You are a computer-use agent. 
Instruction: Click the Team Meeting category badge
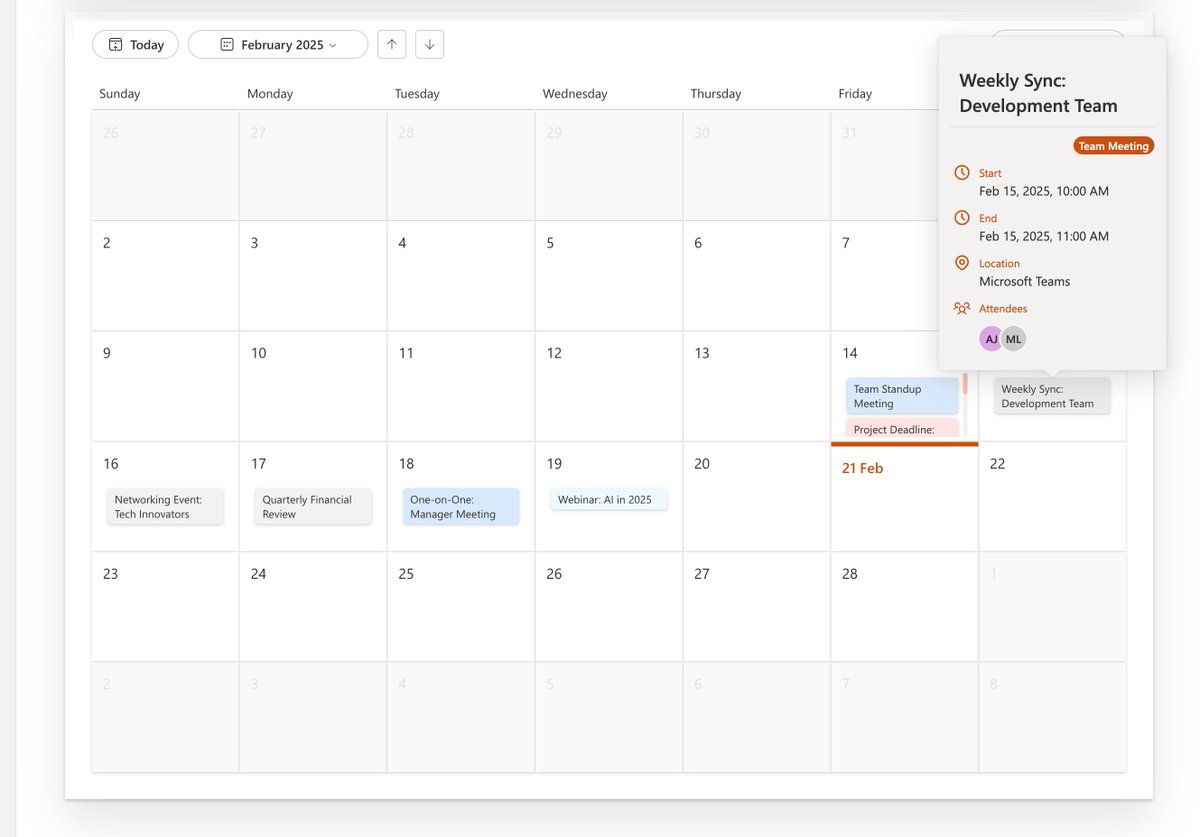(x=1113, y=146)
